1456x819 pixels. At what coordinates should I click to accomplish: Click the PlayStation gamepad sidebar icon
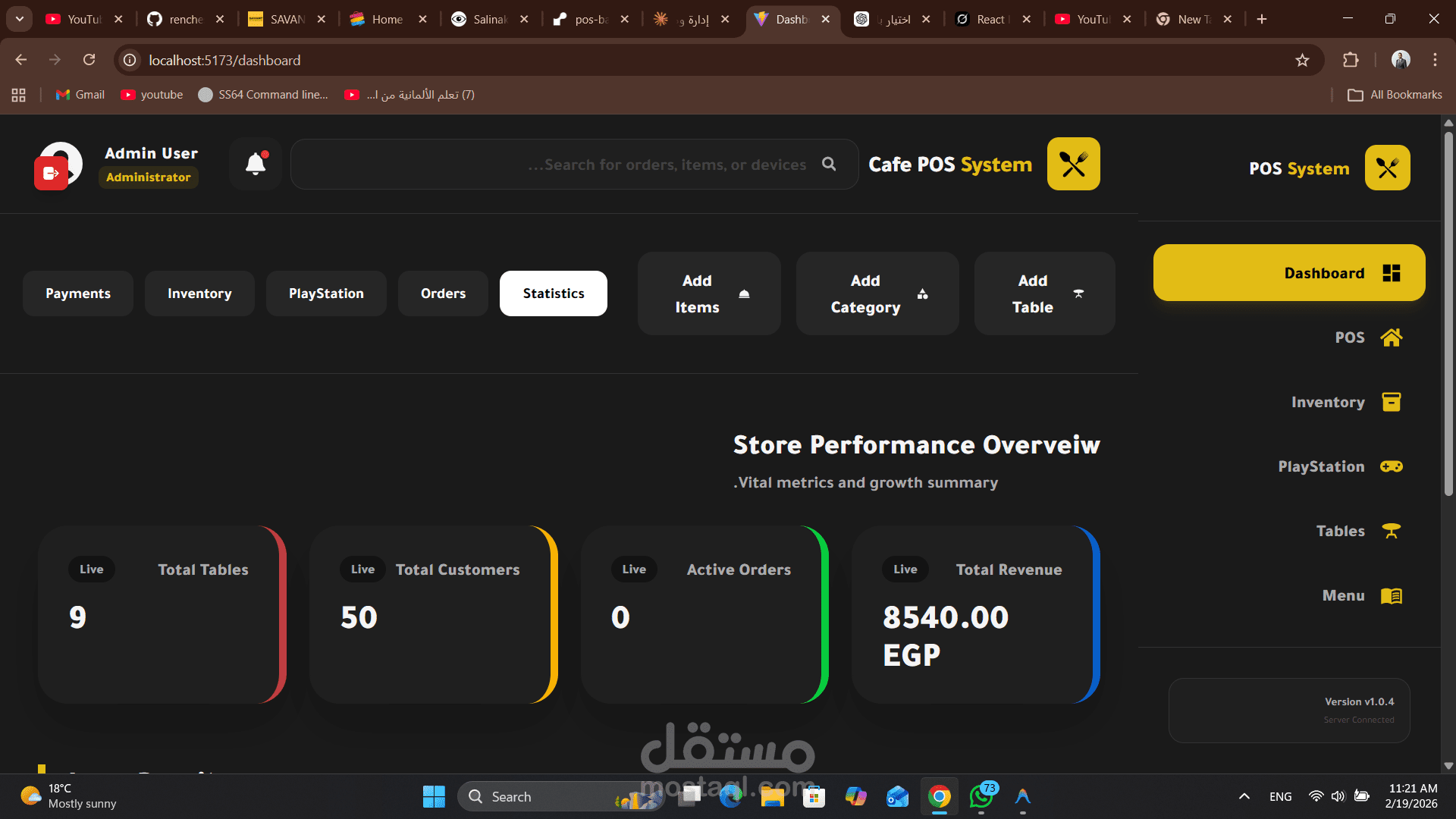[1391, 466]
